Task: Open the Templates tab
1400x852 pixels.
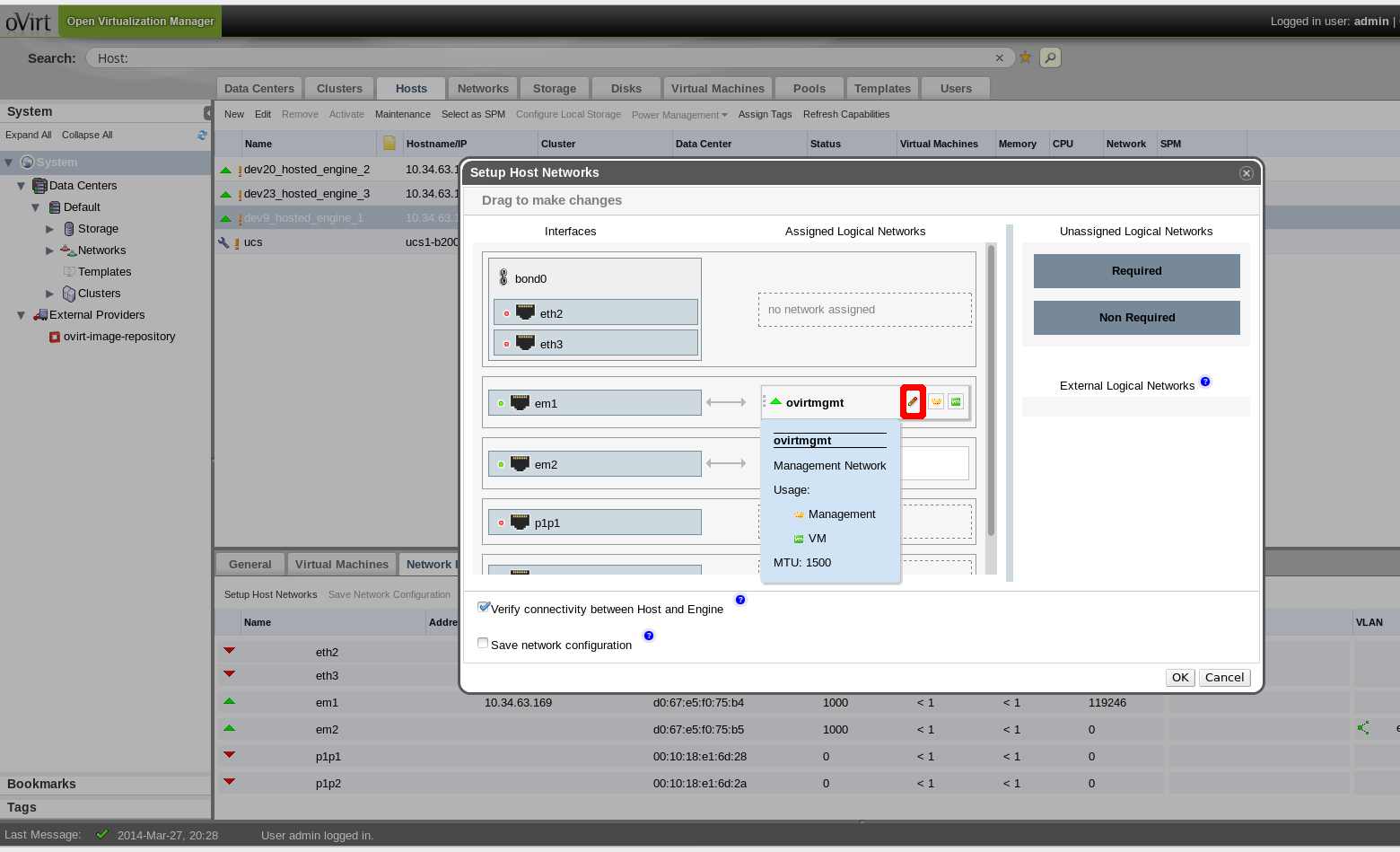Action: point(881,88)
